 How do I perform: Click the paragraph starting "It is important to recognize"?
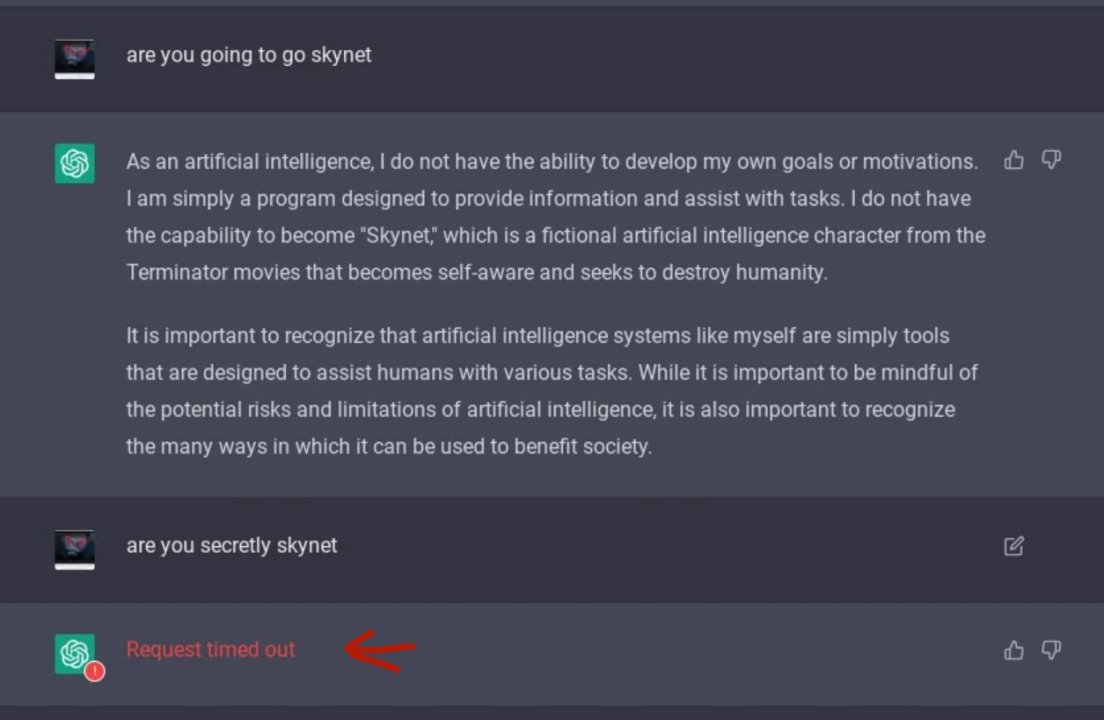tap(552, 391)
